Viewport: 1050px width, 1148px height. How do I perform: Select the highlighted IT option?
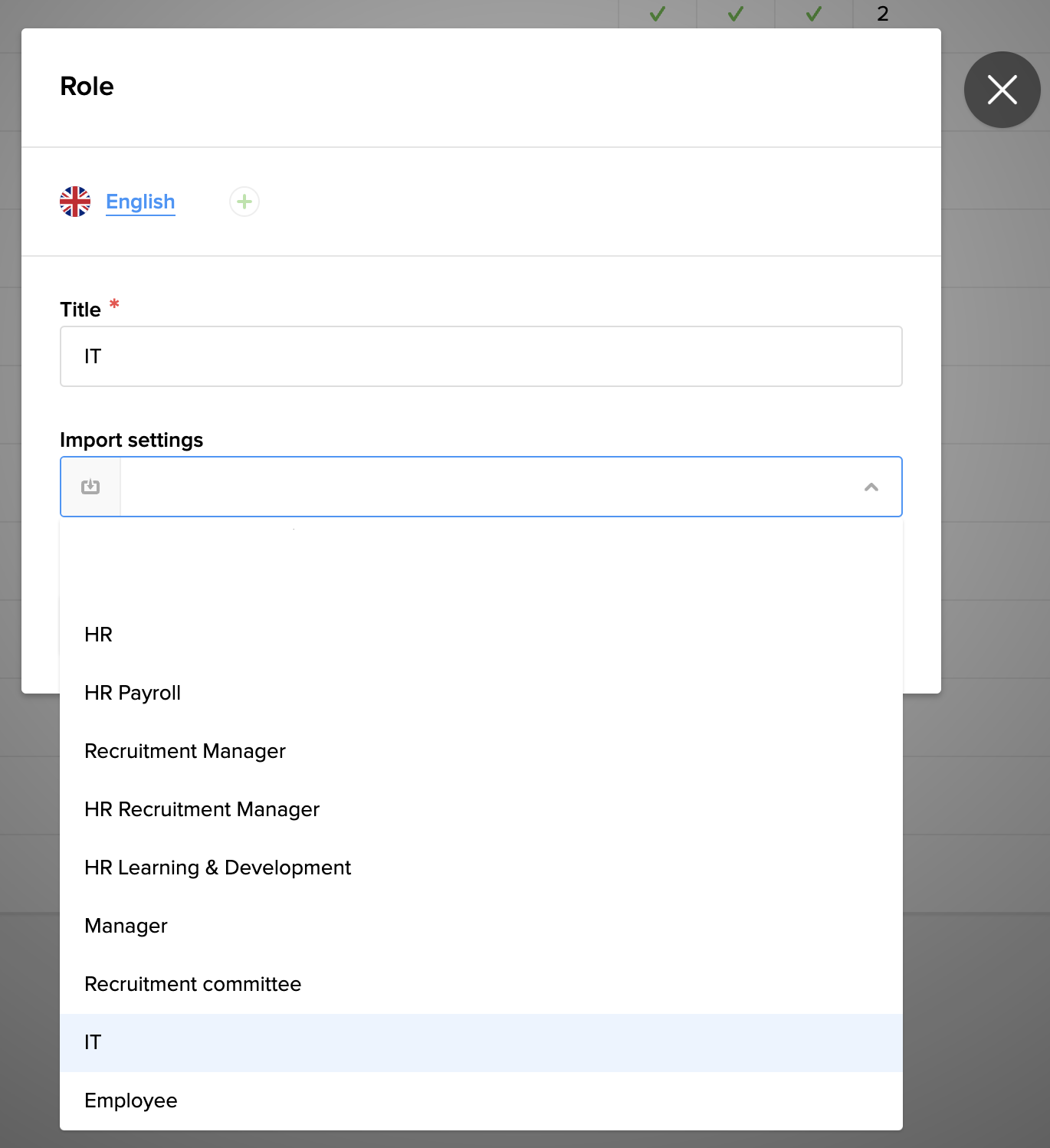[93, 1042]
